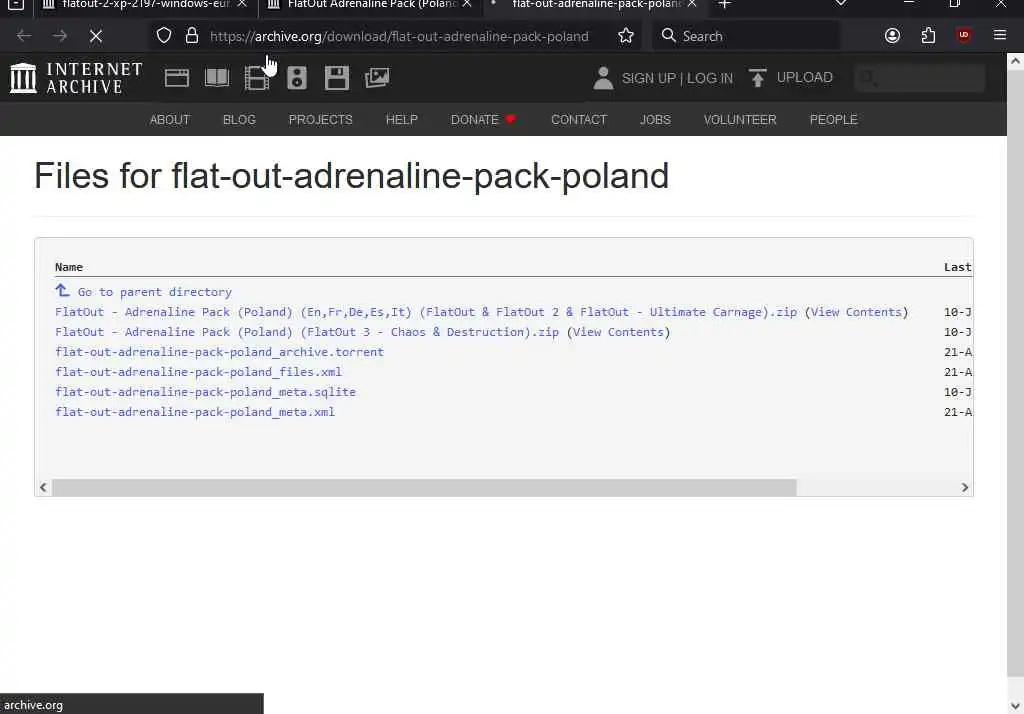Open flat-out-adrenaline-pack-poland_meta.xml

[x=195, y=412]
